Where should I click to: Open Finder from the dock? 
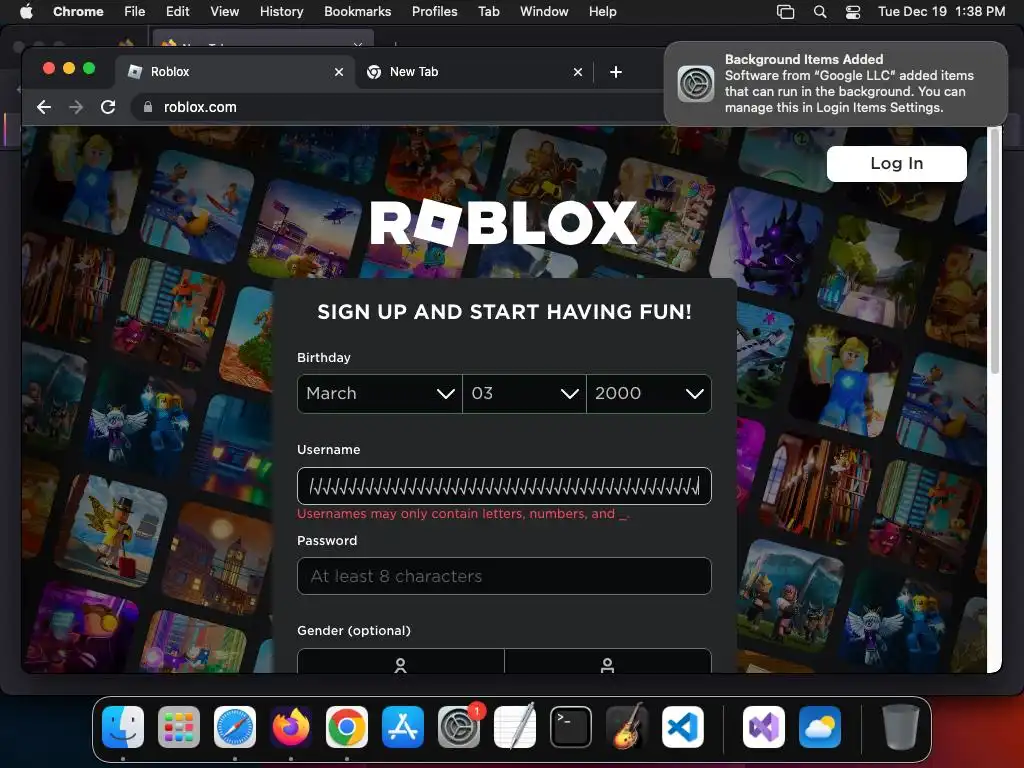click(123, 727)
